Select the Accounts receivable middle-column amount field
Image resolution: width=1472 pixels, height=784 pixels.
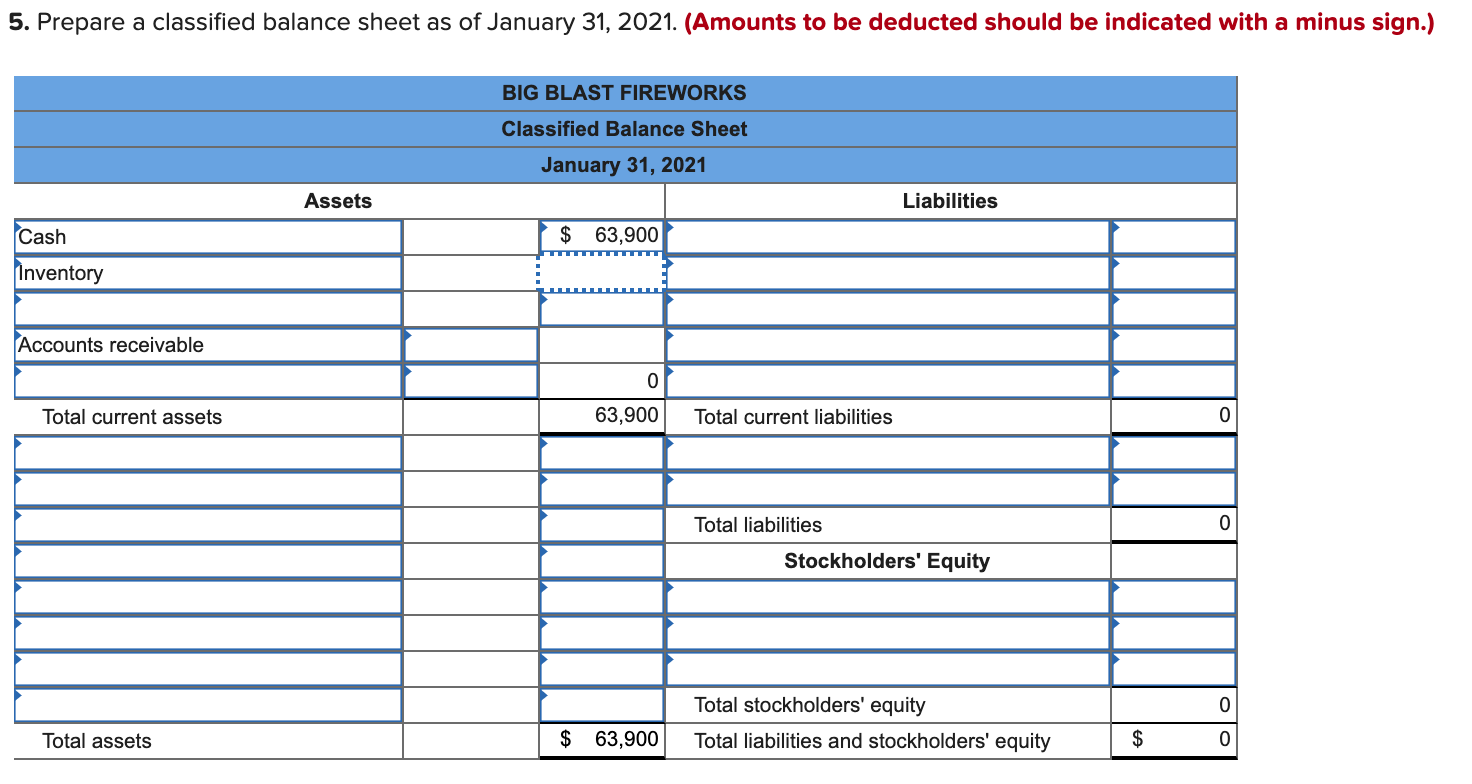point(471,345)
